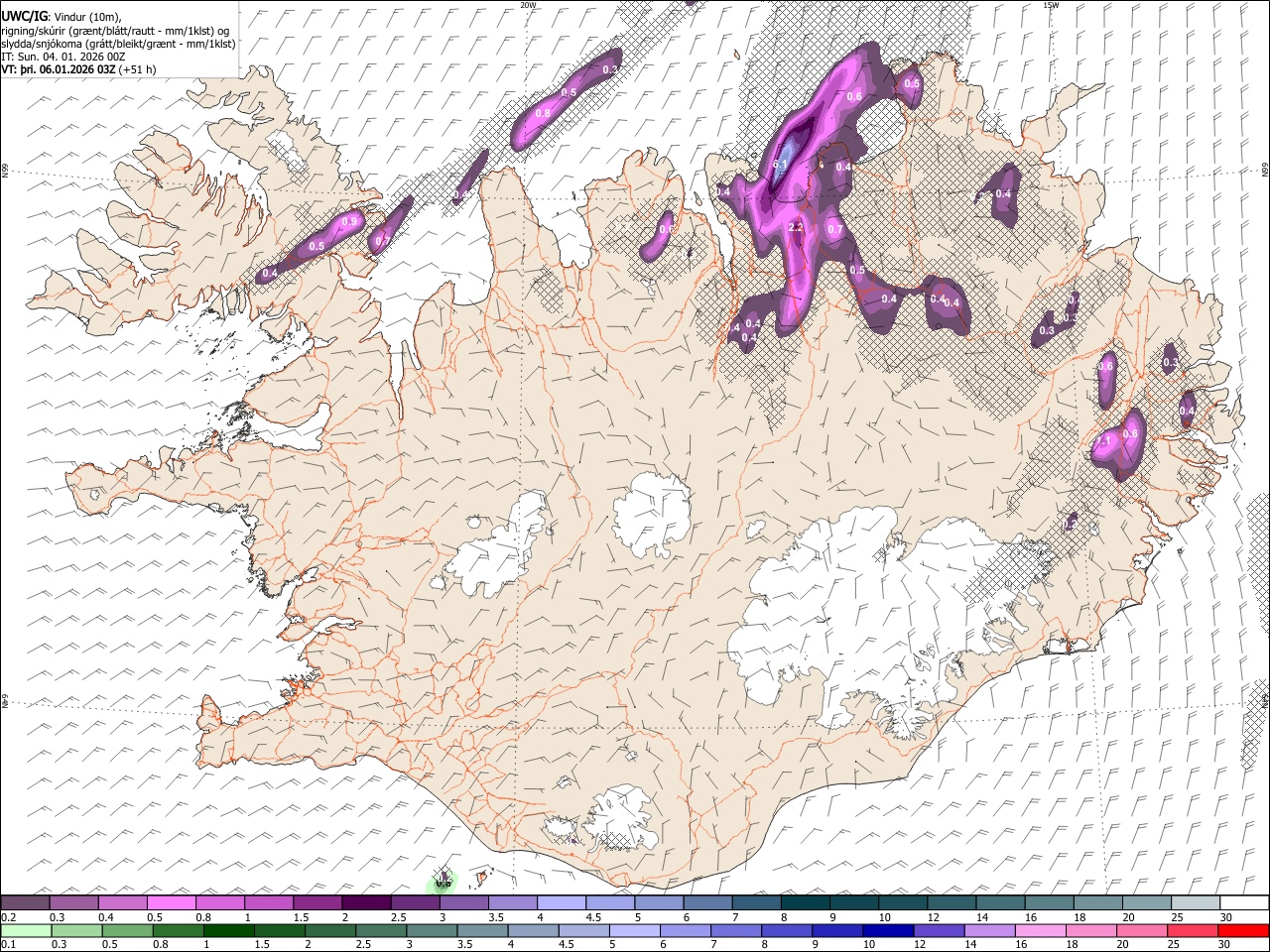
Task: Click the 'VT: þri. 06.01.2026 03Z (+51 h)' line
Action: [79, 69]
